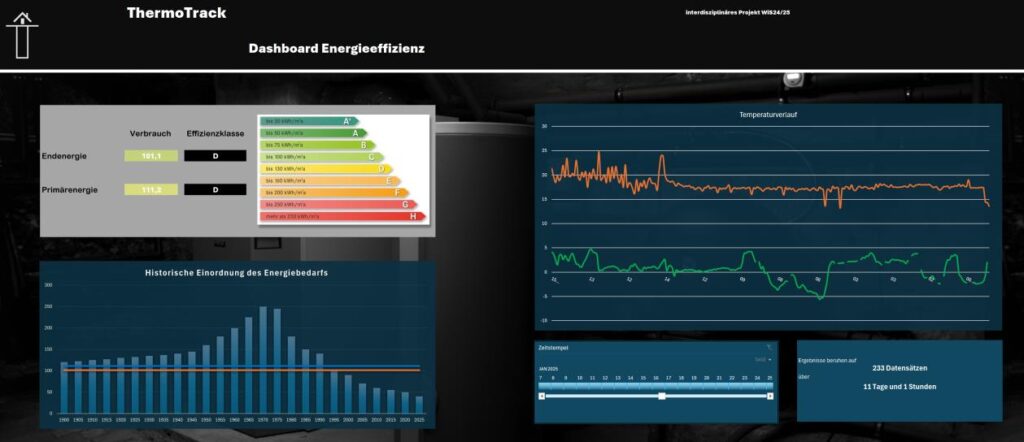Open the time level dropdown in Zeitstempel slicer
The height and width of the screenshot is (442, 1024).
(763, 359)
